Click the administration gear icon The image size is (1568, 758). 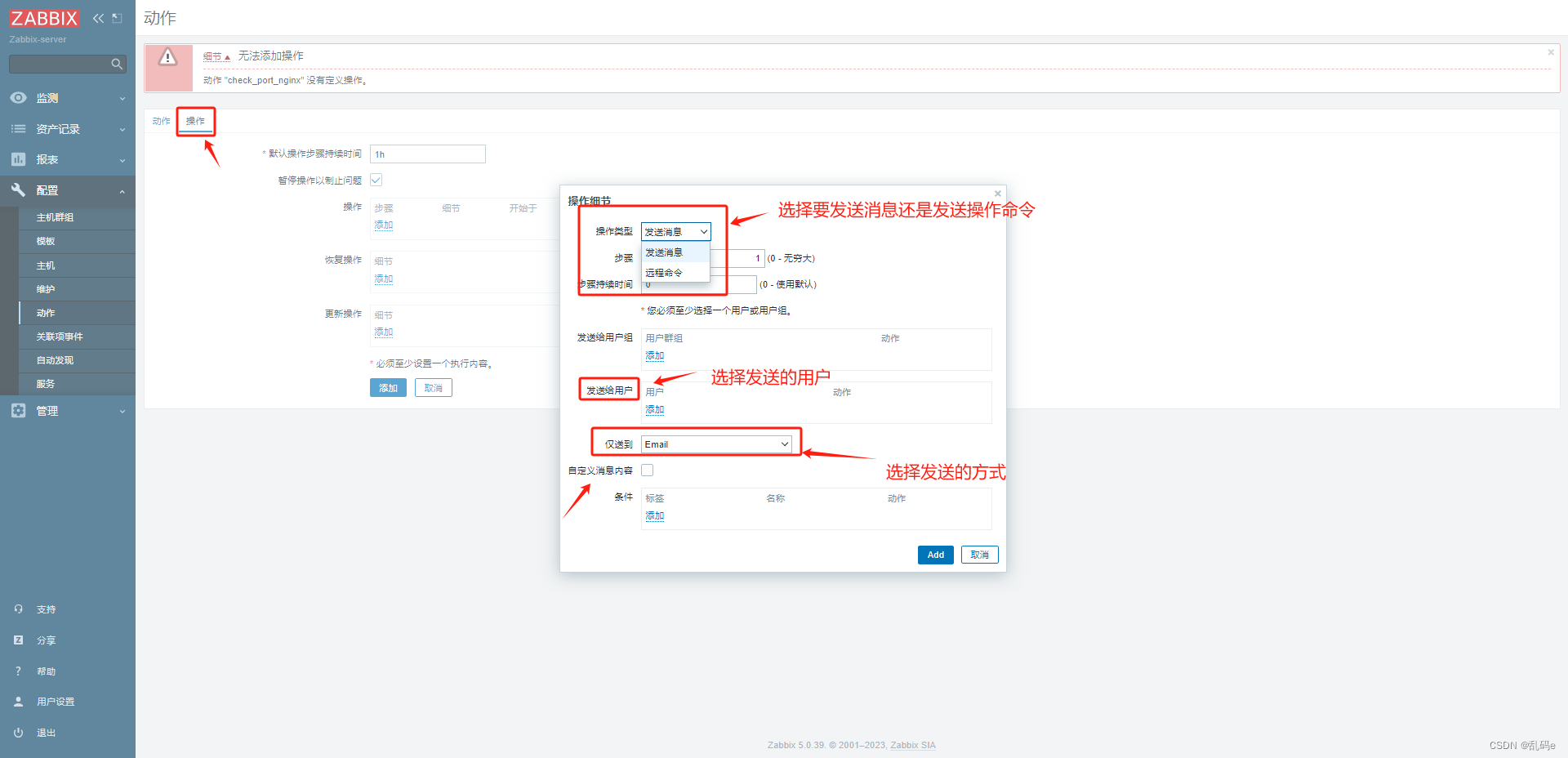(18, 410)
